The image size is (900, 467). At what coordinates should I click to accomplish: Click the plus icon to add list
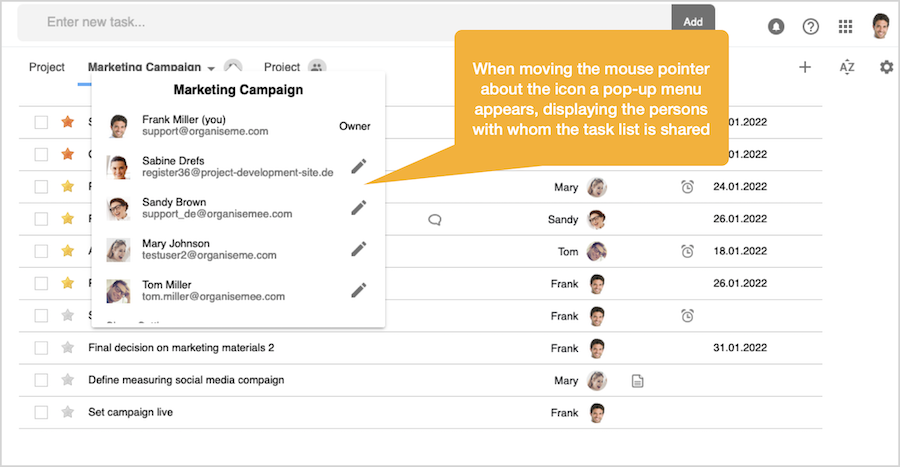click(805, 67)
